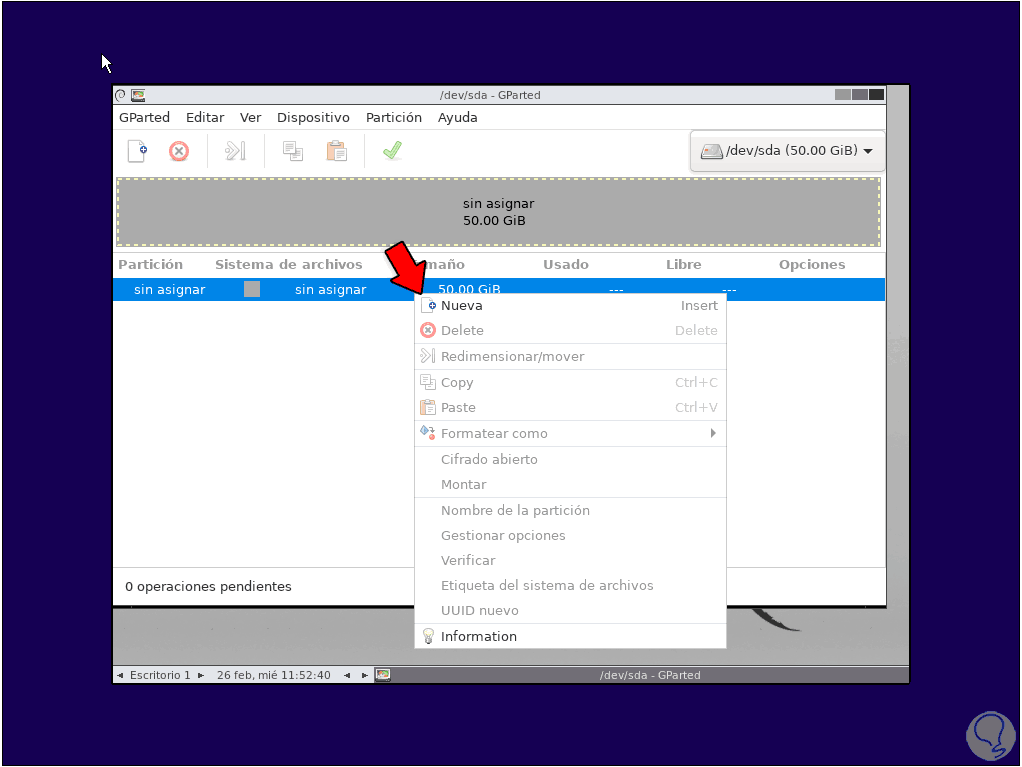The height and width of the screenshot is (767, 1022).
Task: Click the taskbar clock 26 feb, mié
Action: pos(274,675)
